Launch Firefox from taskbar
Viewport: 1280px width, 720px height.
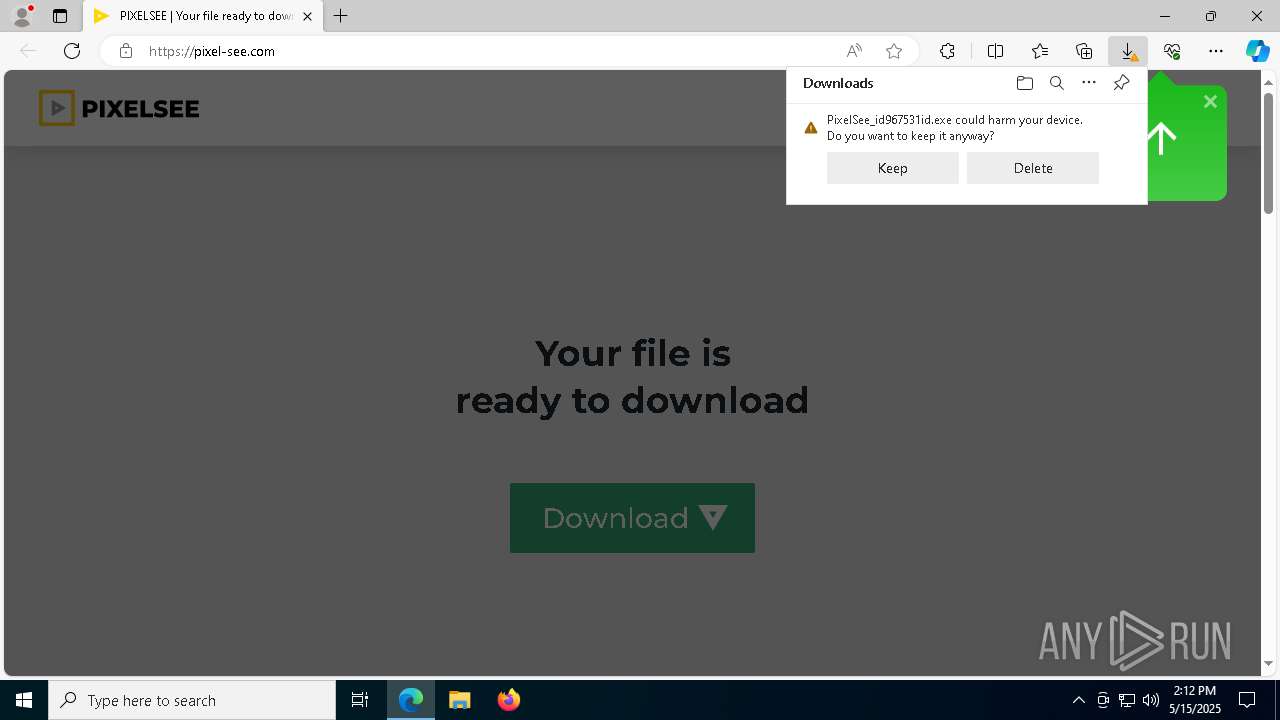(508, 700)
